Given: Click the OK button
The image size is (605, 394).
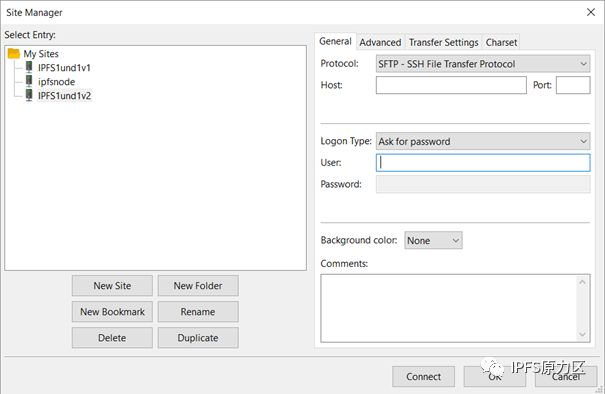Looking at the screenshot, I should [495, 376].
